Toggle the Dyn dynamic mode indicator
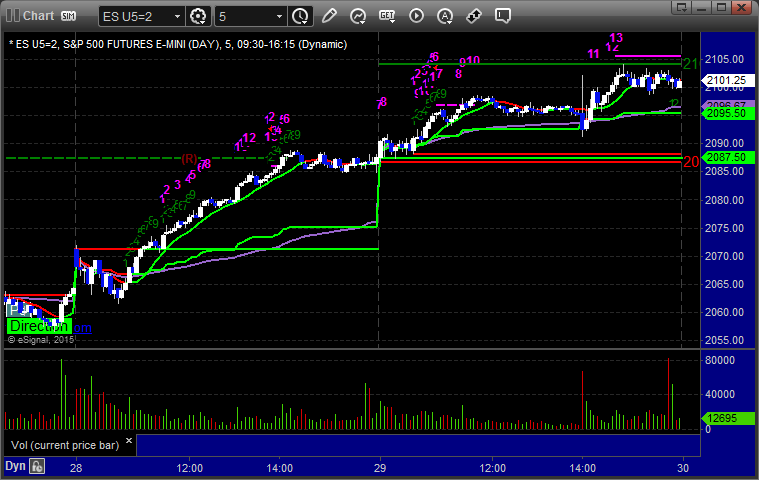759x480 pixels. pyautogui.click(x=15, y=466)
